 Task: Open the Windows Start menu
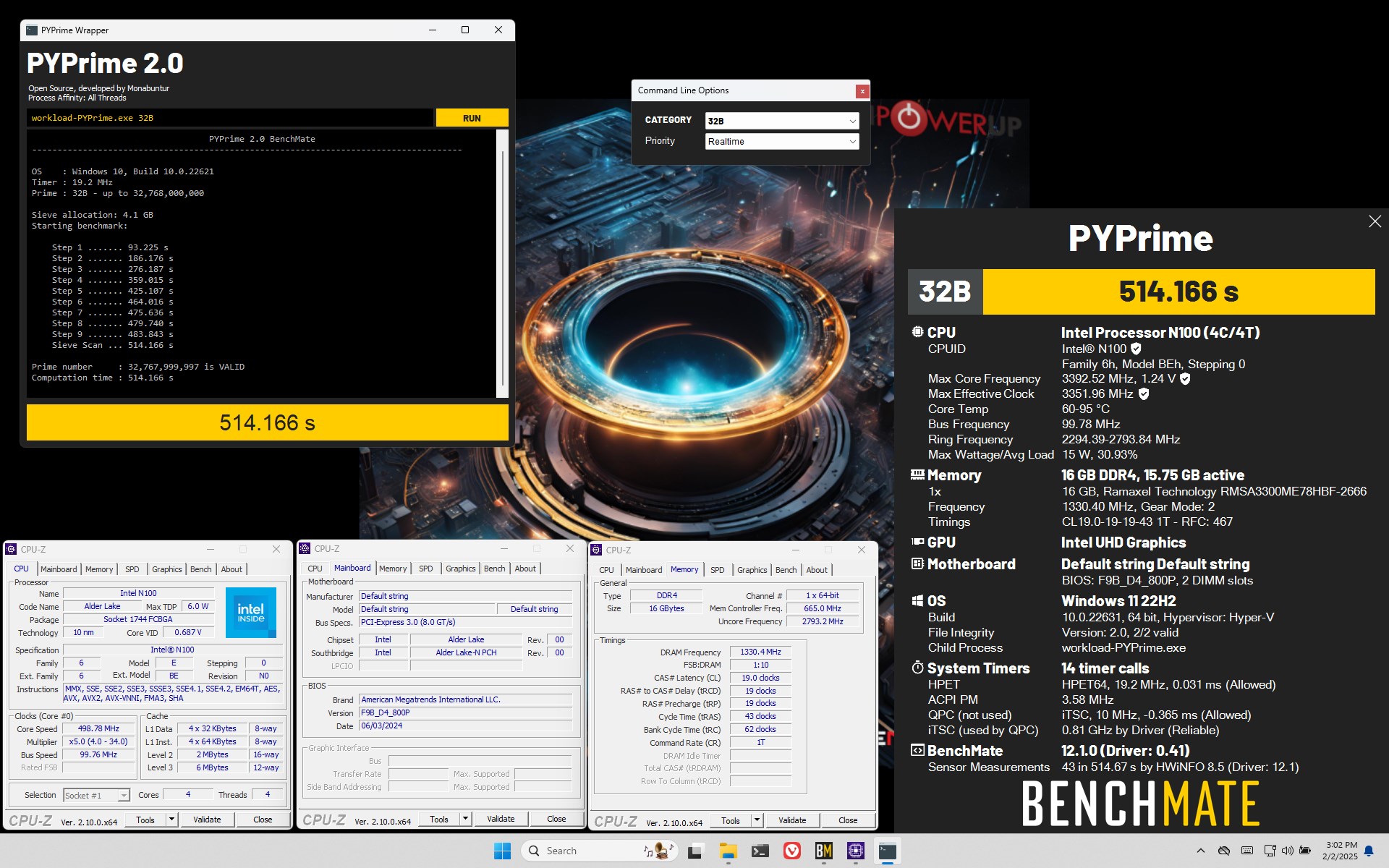[x=502, y=851]
